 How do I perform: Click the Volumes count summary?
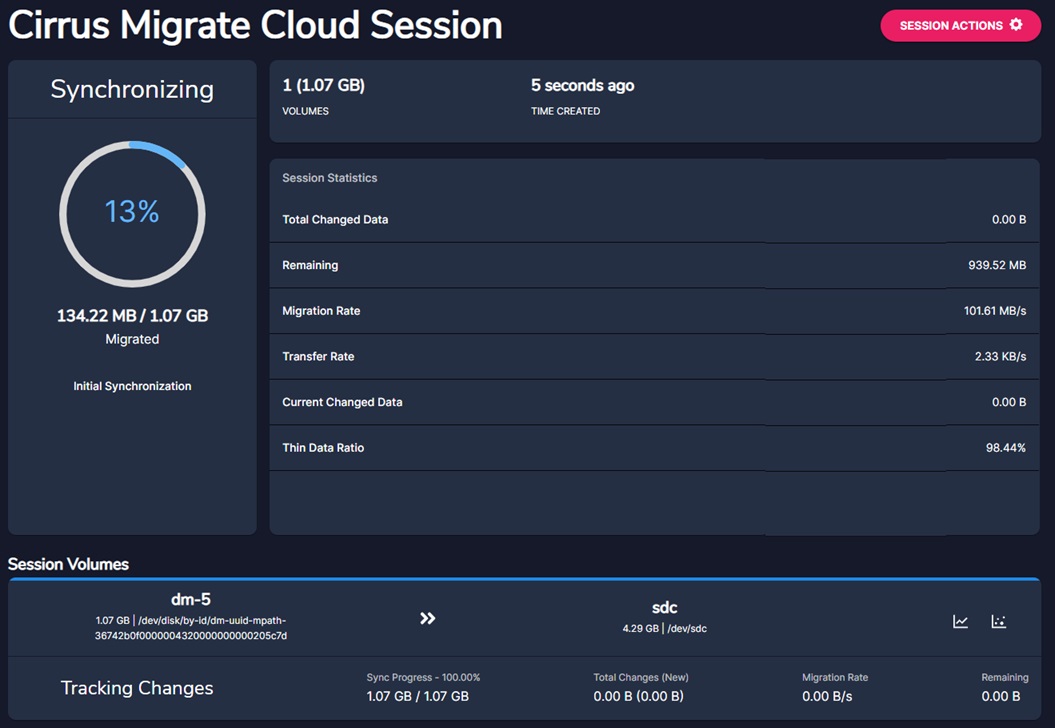[323, 87]
